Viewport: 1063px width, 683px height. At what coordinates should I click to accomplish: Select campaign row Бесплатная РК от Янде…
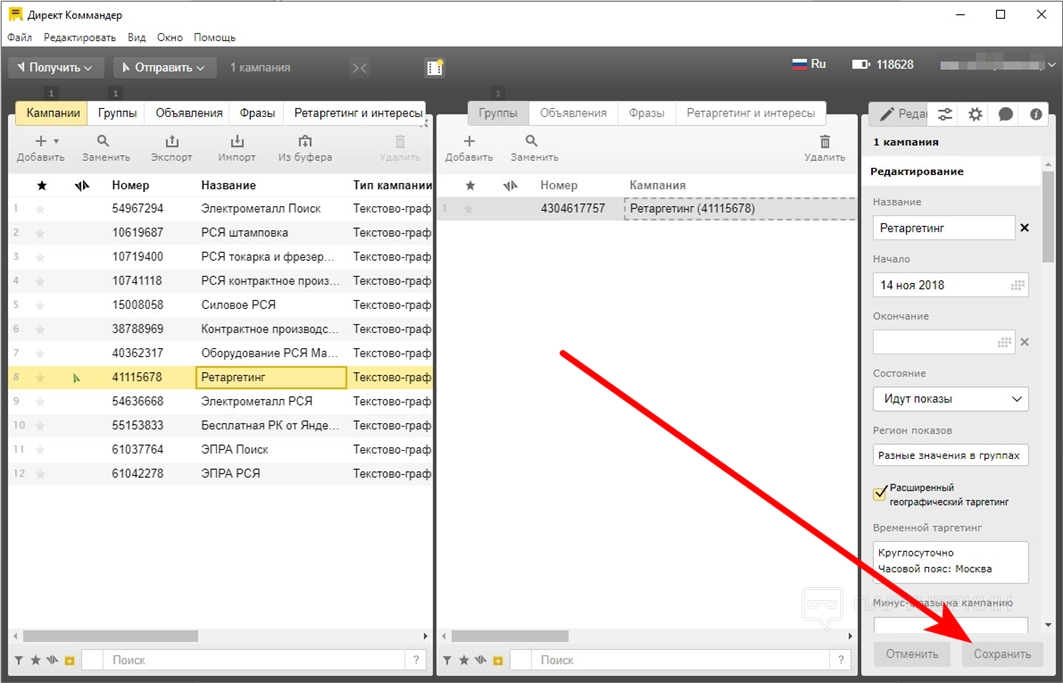point(220,425)
